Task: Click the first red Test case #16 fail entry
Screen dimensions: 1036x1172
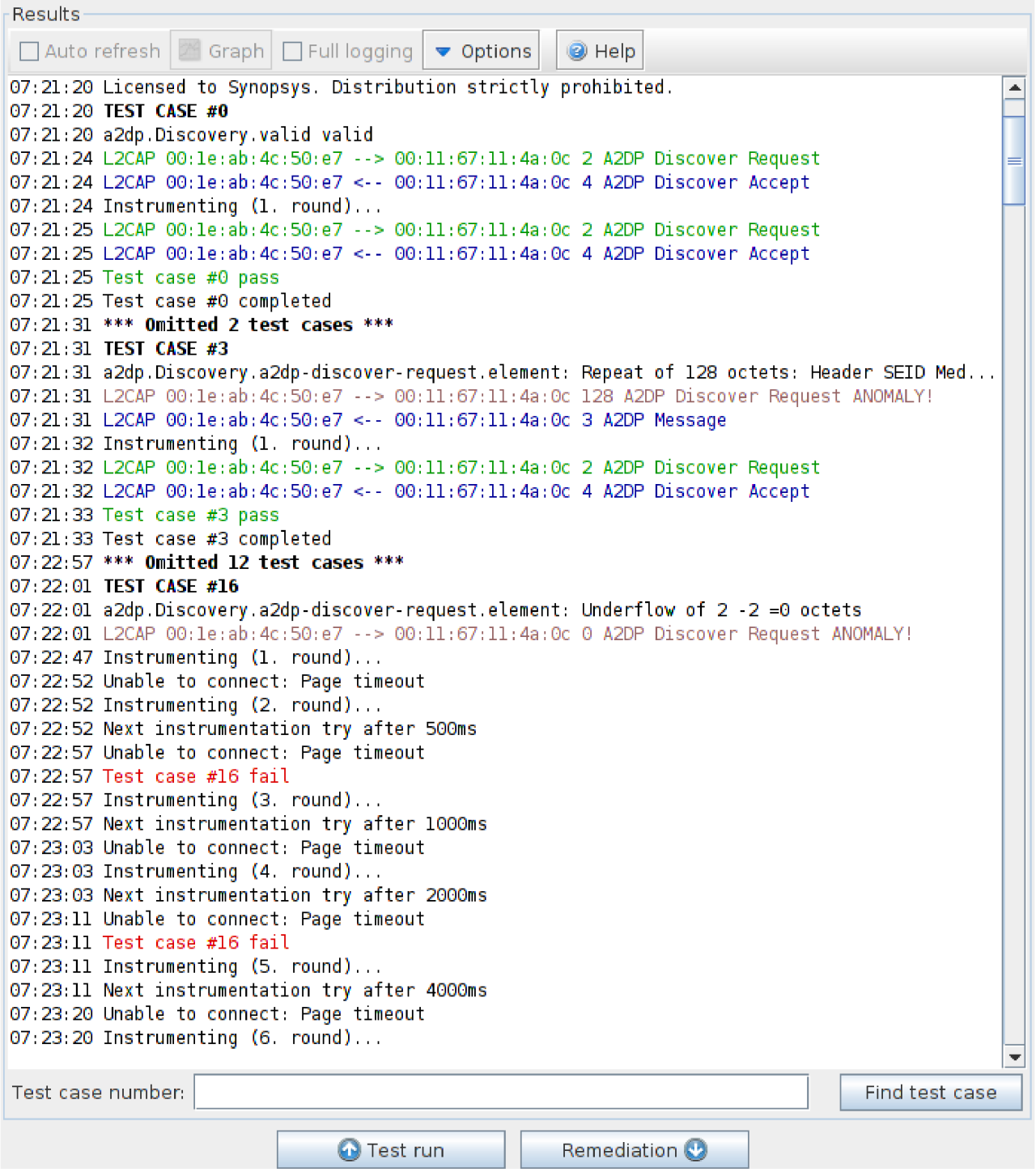Action: tap(196, 776)
